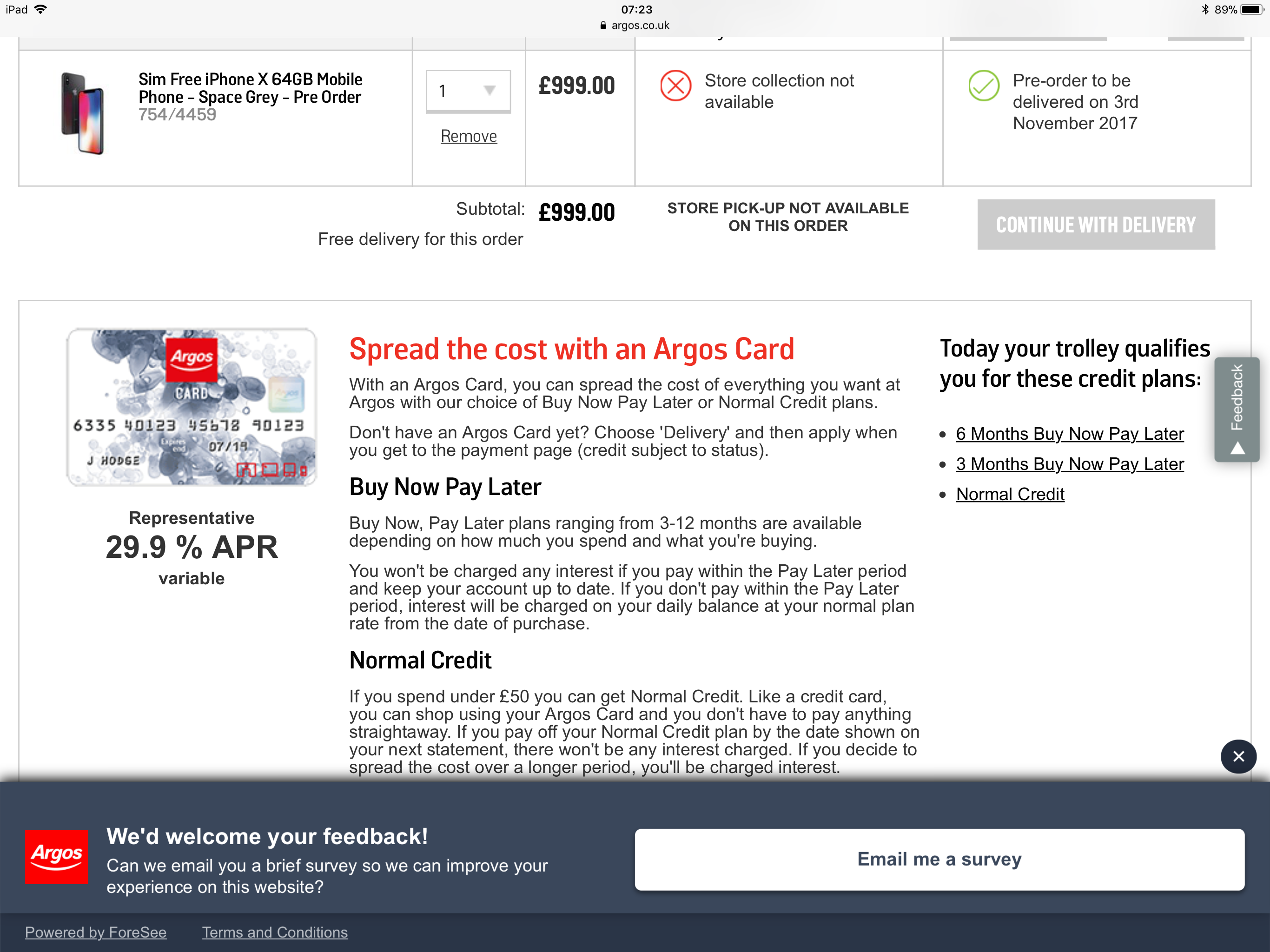Expand the side Feedback tab

1237,409
